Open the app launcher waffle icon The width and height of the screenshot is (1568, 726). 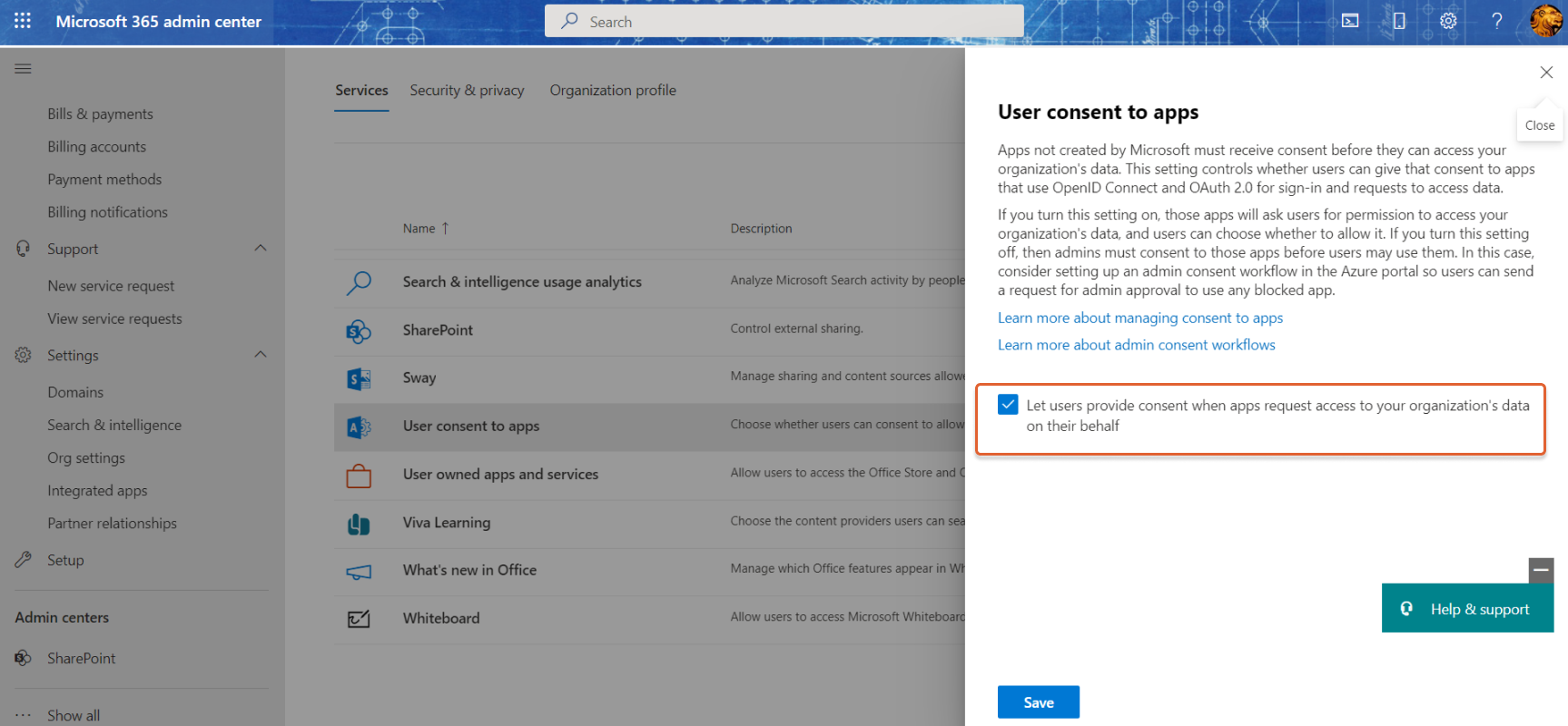23,21
